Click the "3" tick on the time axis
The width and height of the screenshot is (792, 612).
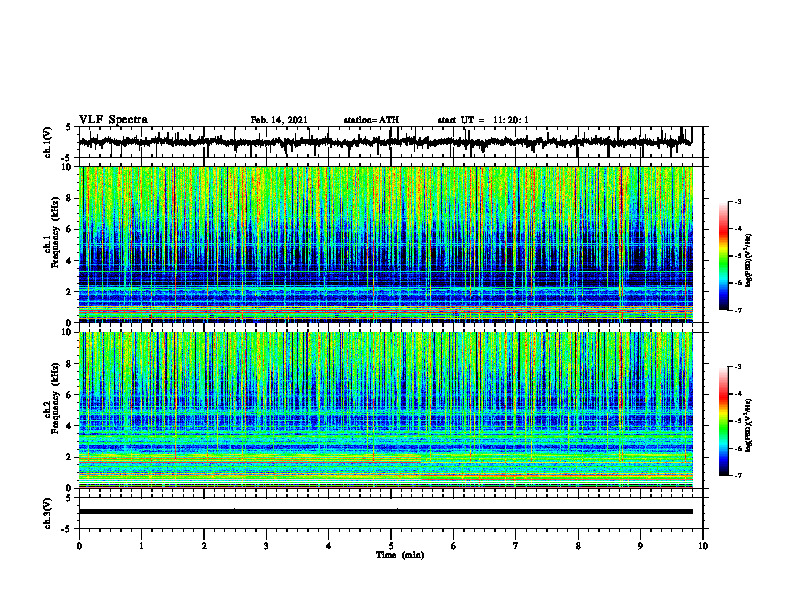coord(266,546)
